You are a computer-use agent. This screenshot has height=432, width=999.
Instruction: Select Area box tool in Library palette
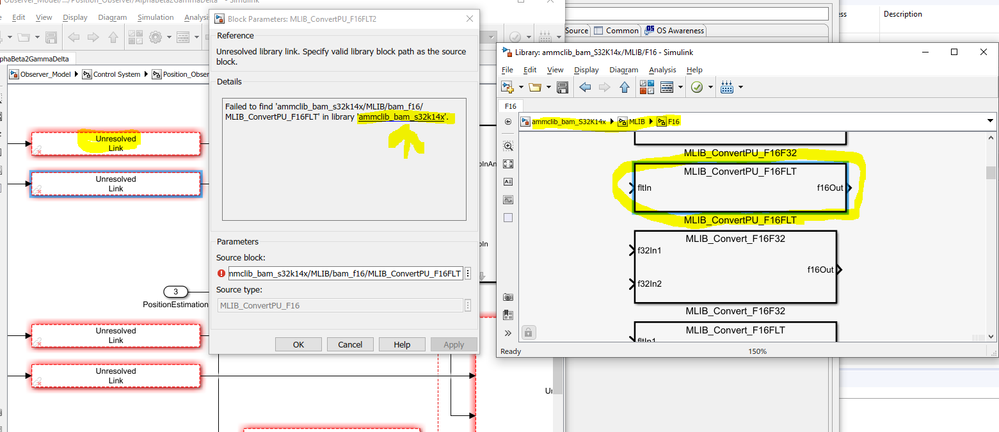[508, 217]
